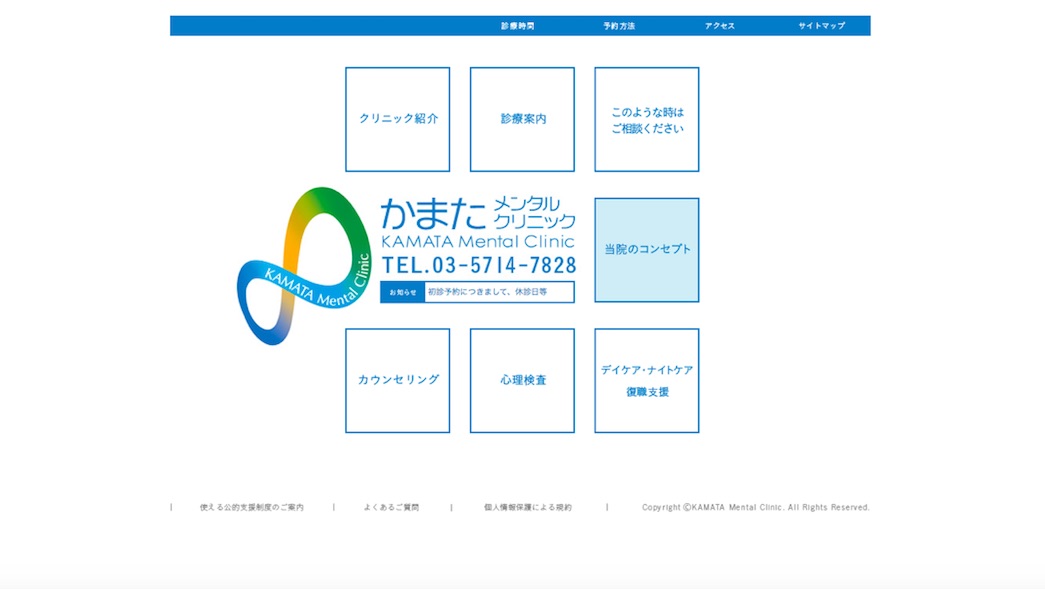Open the highlighted 当院のコンセプト tile
The height and width of the screenshot is (589, 1045).
click(647, 250)
